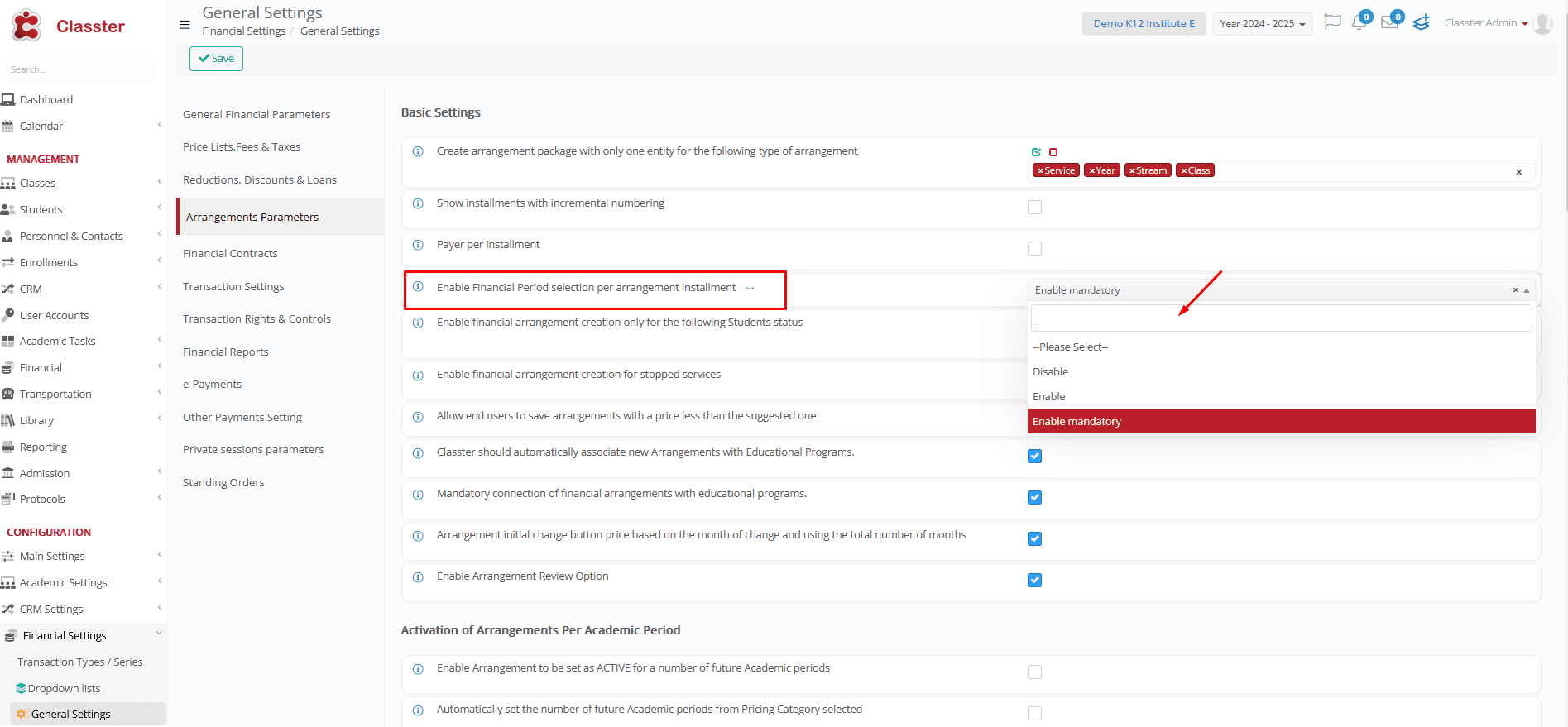
Task: Select the Enable option
Action: pyautogui.click(x=1282, y=397)
